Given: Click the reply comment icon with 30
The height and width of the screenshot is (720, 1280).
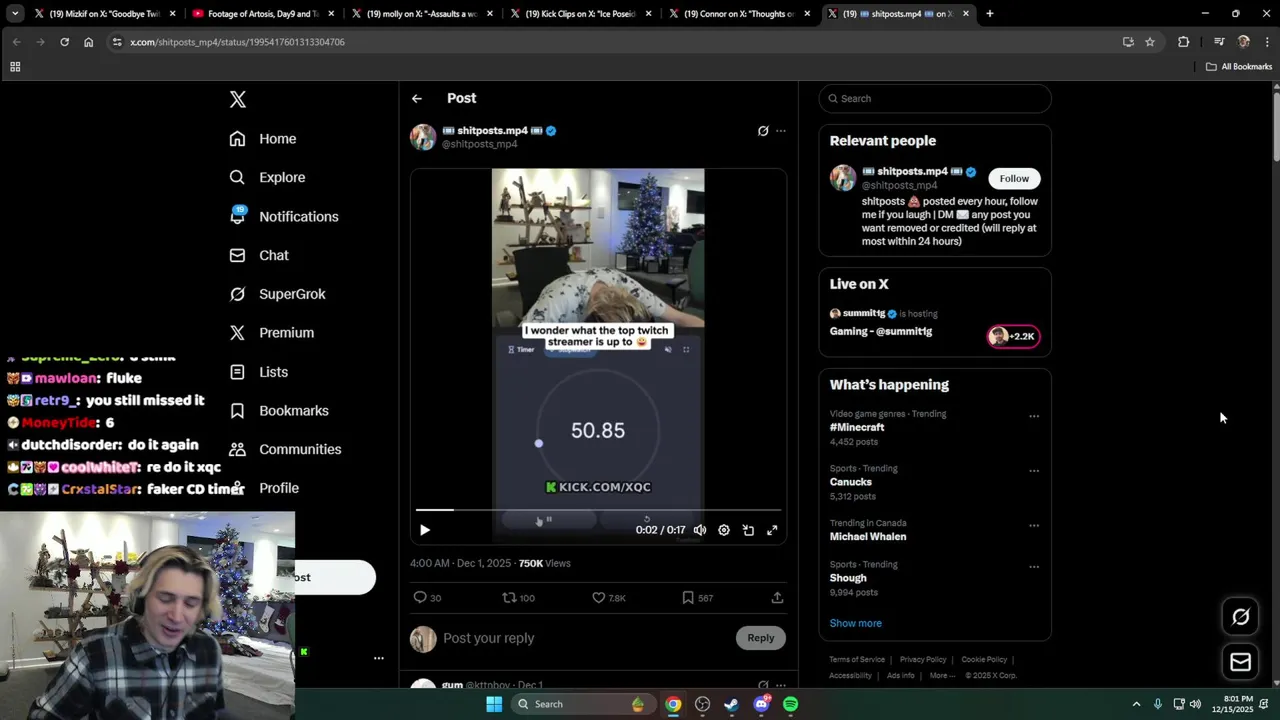Looking at the screenshot, I should tap(427, 597).
